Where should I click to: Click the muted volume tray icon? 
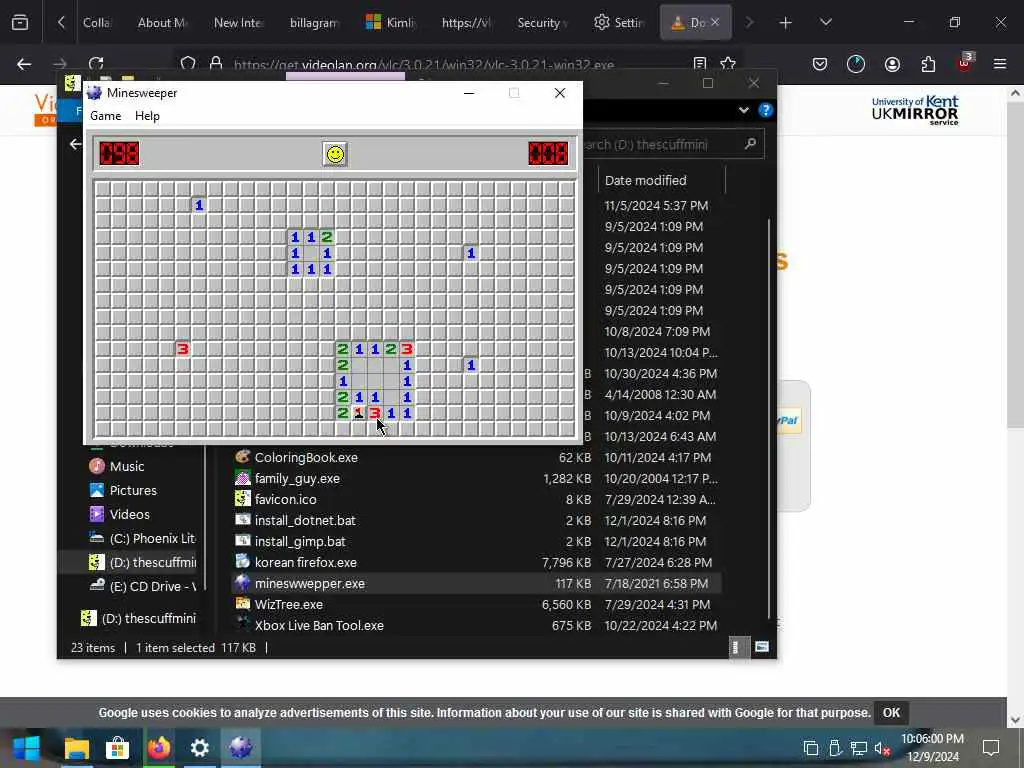(882, 748)
